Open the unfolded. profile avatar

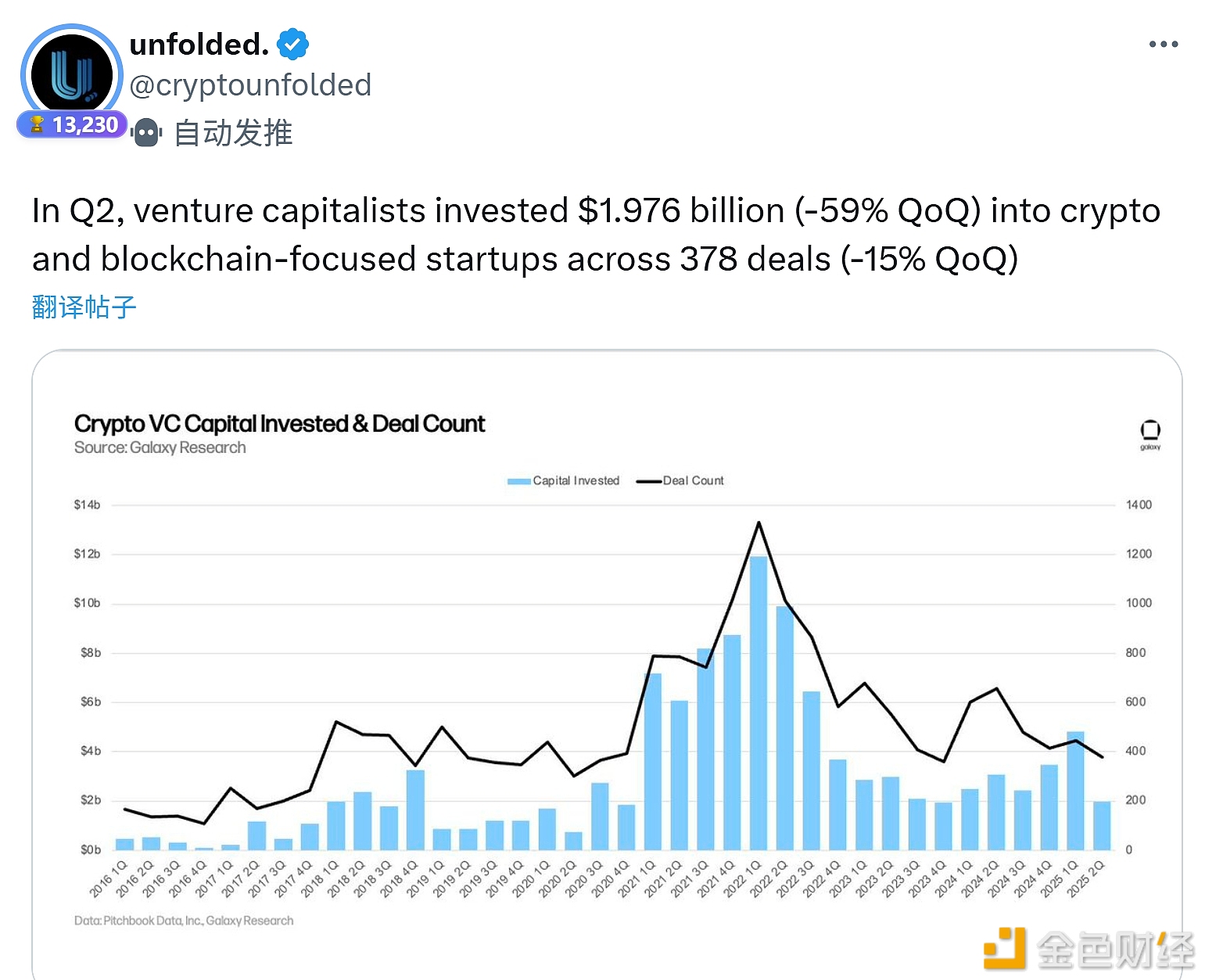72,75
